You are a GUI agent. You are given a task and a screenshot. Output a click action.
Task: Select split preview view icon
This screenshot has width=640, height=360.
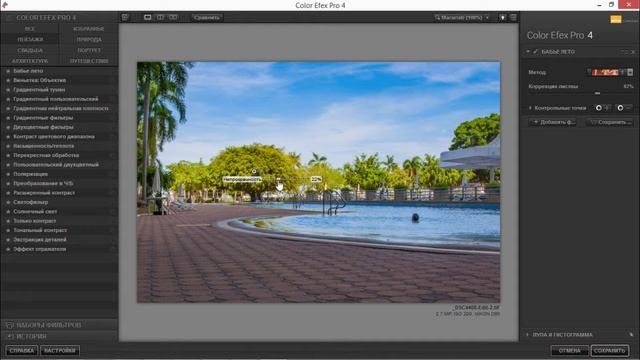[160, 18]
